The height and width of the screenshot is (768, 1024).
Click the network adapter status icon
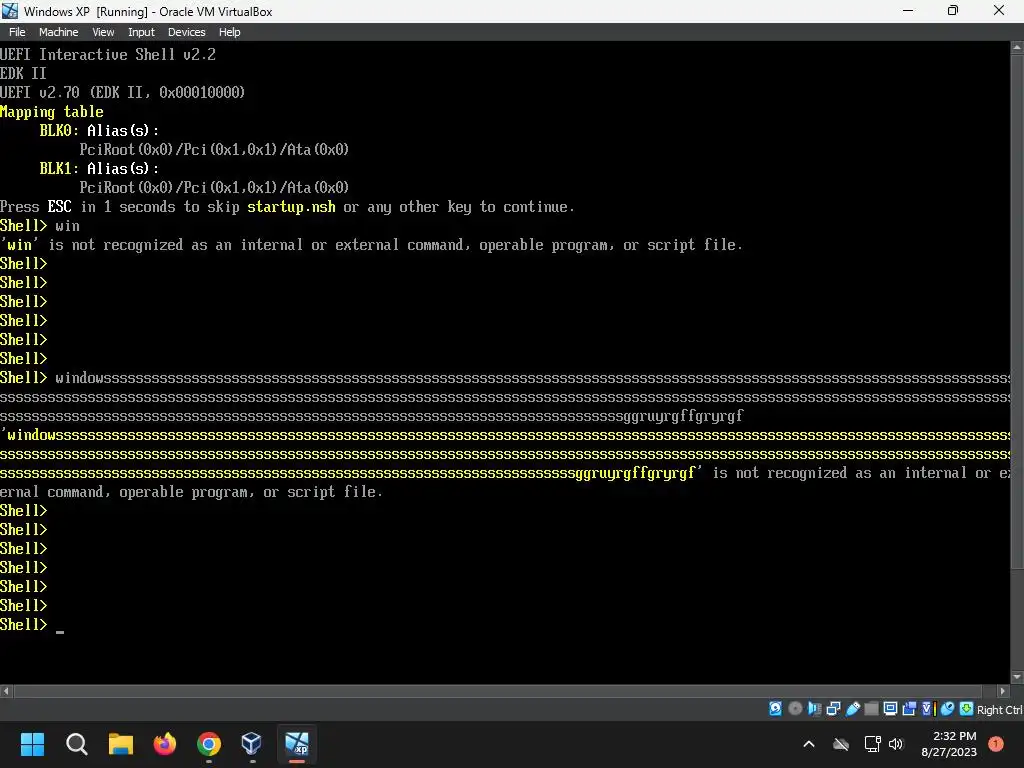[x=833, y=709]
